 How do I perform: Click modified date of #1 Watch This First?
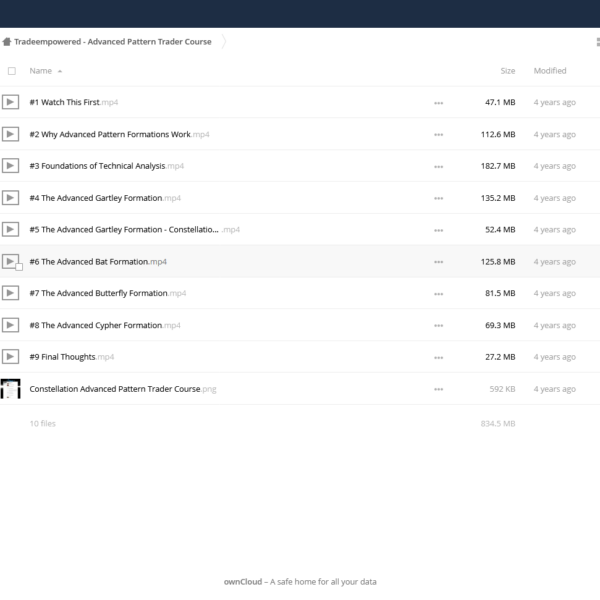pos(554,102)
